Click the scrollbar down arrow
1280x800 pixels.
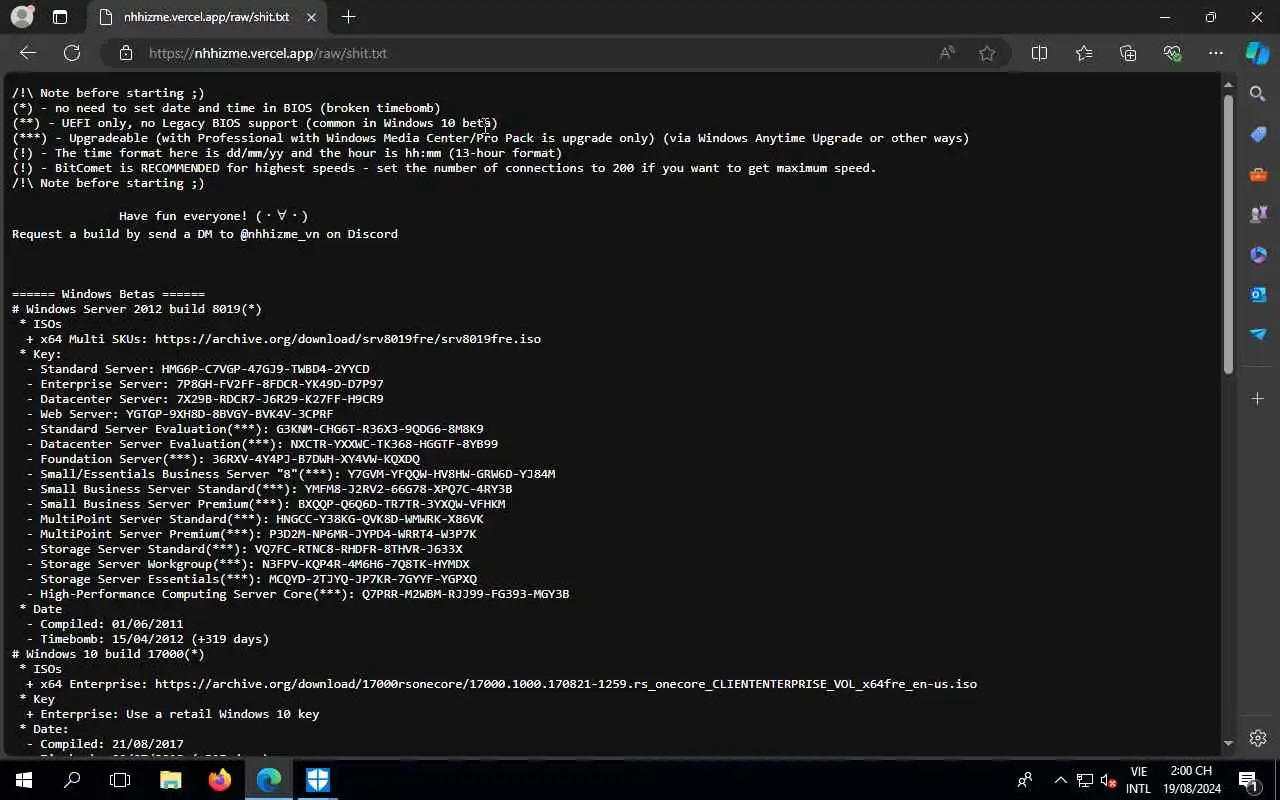[1228, 744]
